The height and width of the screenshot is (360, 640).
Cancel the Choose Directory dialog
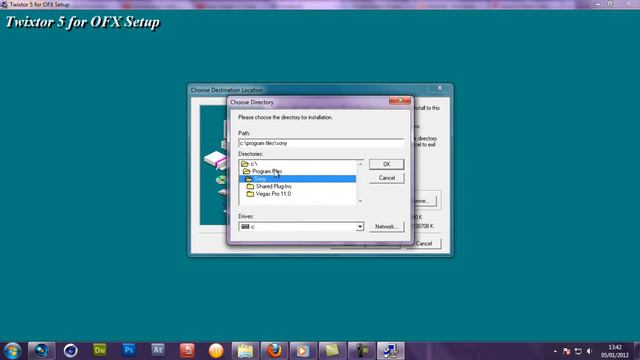pyautogui.click(x=387, y=178)
